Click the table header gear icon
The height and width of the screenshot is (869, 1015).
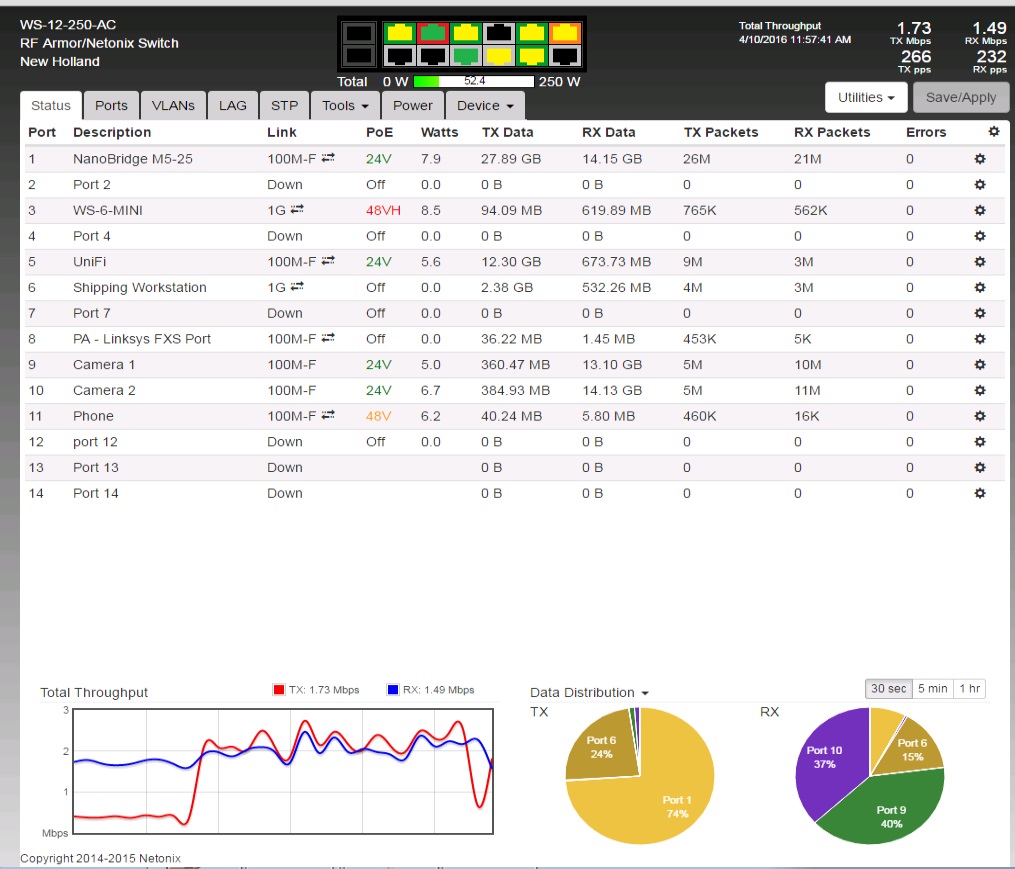pyautogui.click(x=993, y=132)
